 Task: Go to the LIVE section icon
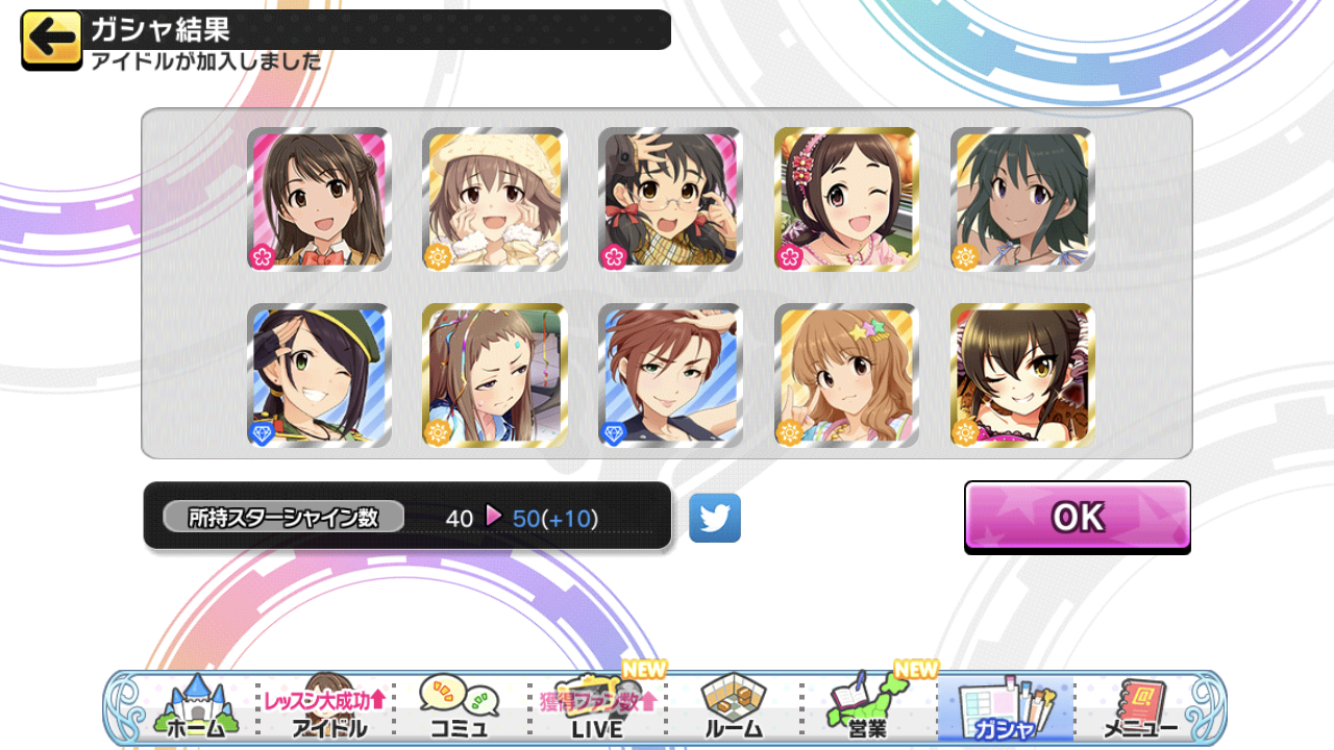pos(596,708)
